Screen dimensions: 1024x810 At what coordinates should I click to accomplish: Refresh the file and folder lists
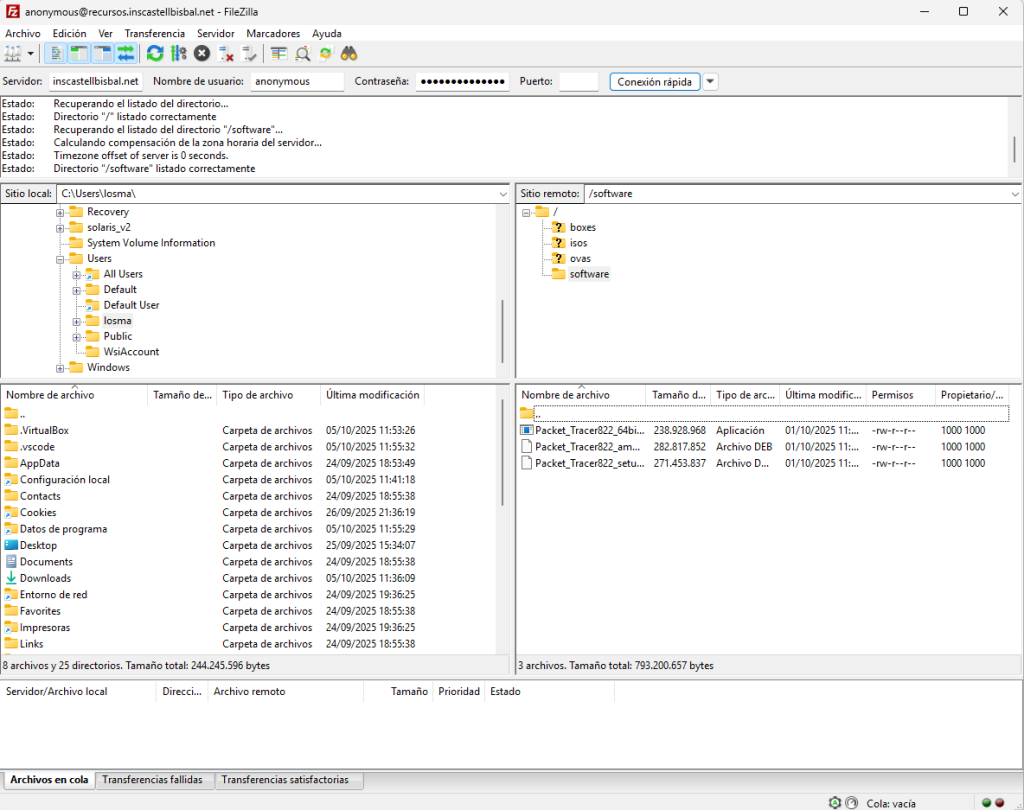(155, 53)
